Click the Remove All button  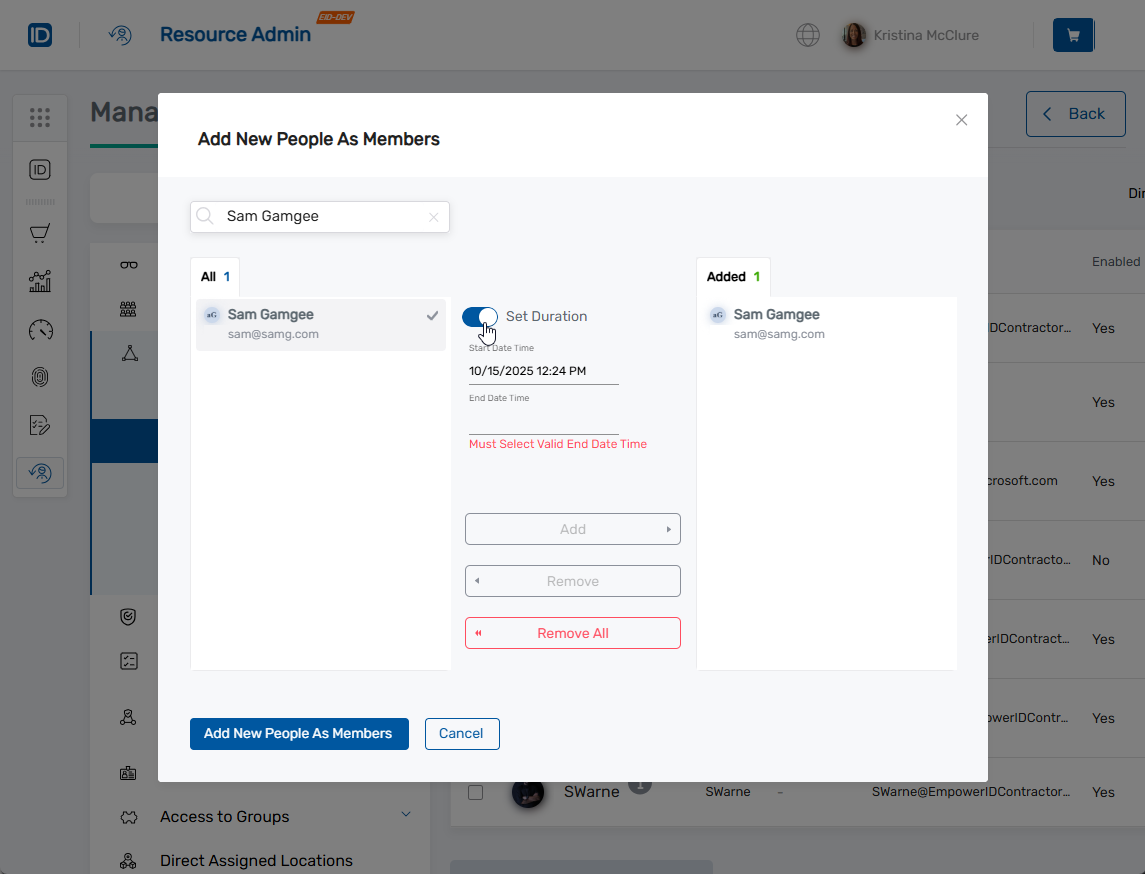click(x=572, y=633)
